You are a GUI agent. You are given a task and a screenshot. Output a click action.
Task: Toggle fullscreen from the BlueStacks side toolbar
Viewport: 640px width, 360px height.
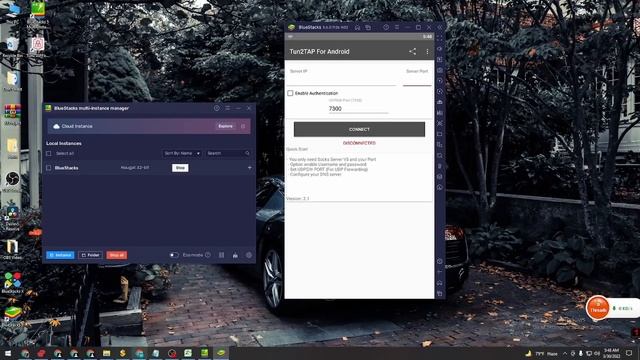coord(440,38)
